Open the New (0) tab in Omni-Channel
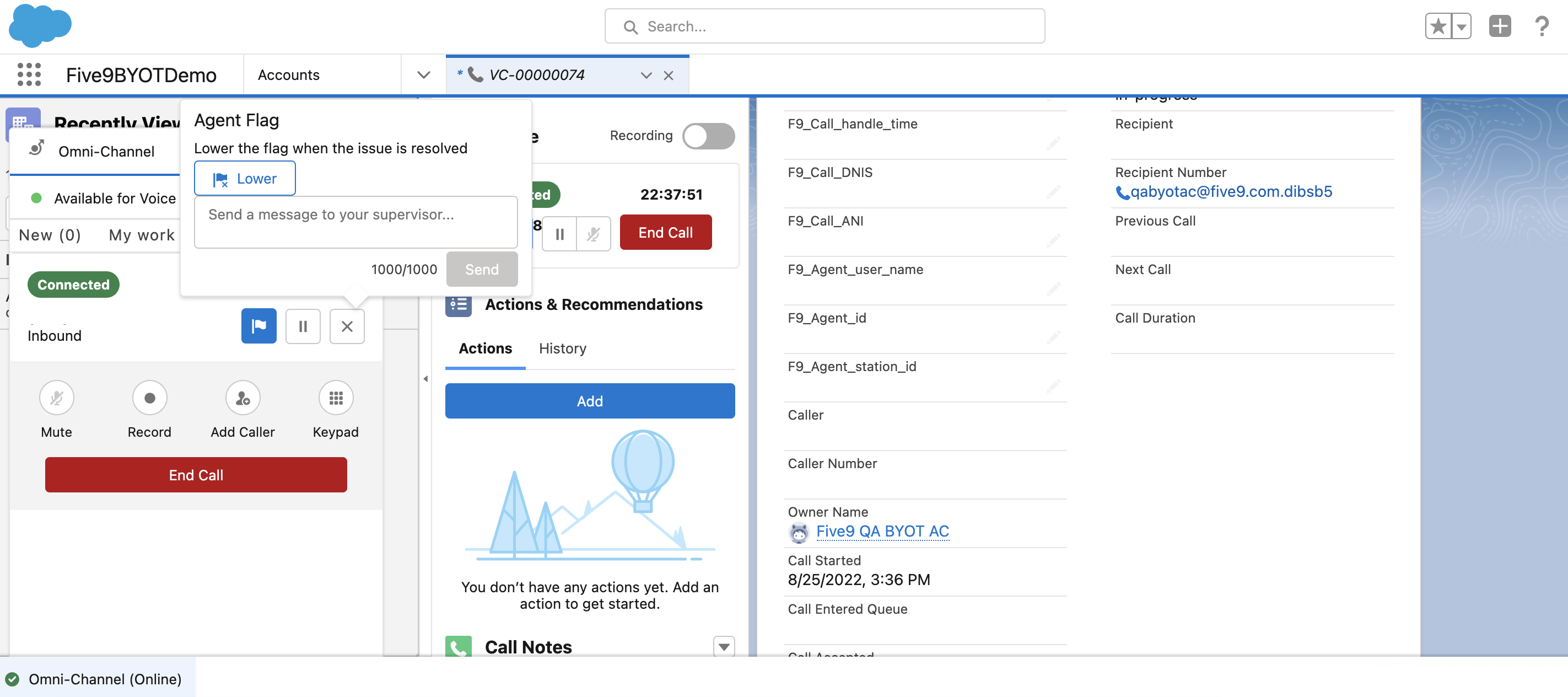1568x697 pixels. [50, 235]
